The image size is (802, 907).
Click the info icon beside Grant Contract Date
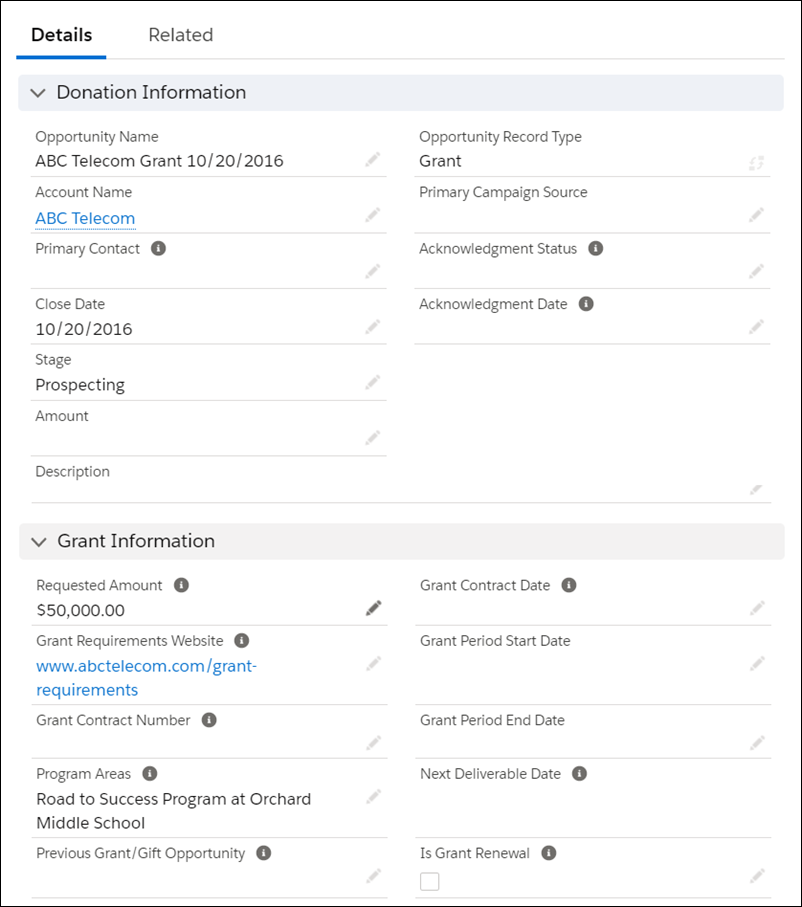point(568,585)
